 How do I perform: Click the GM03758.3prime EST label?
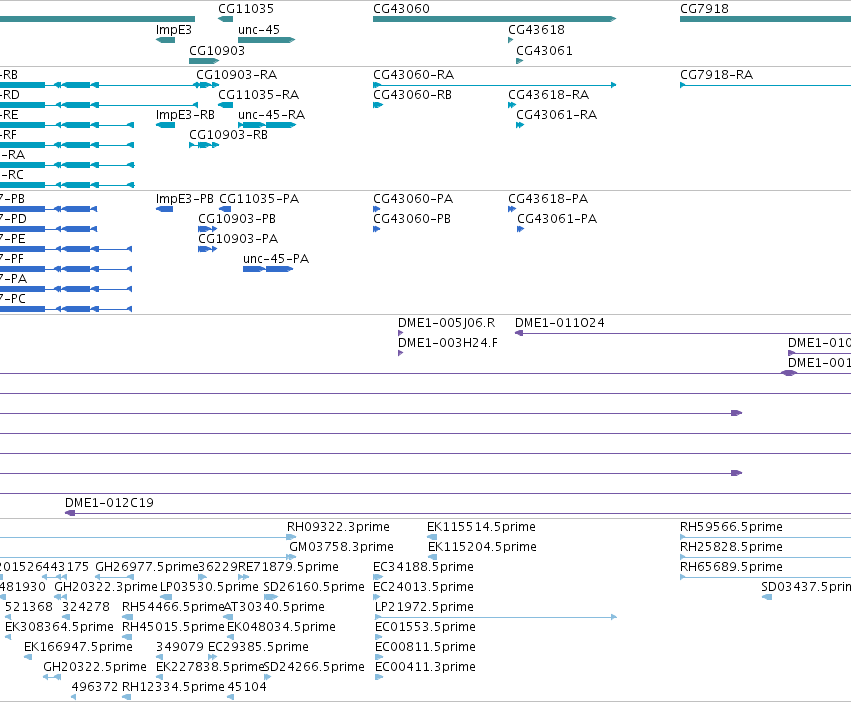[341, 547]
